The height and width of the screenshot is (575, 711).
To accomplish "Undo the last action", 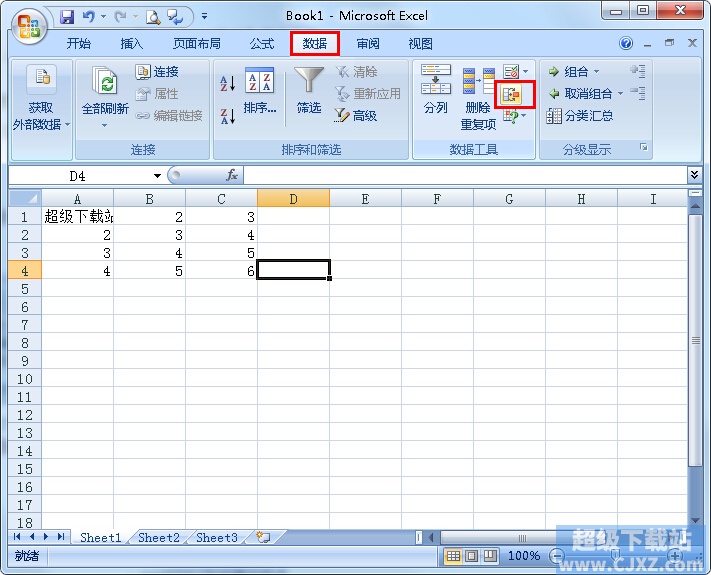I will pyautogui.click(x=88, y=17).
